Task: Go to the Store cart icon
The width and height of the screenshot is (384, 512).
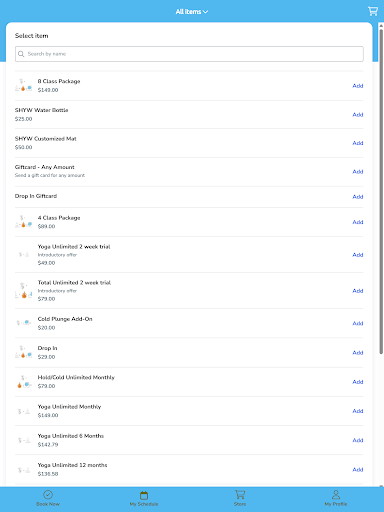Action: pyautogui.click(x=240, y=494)
